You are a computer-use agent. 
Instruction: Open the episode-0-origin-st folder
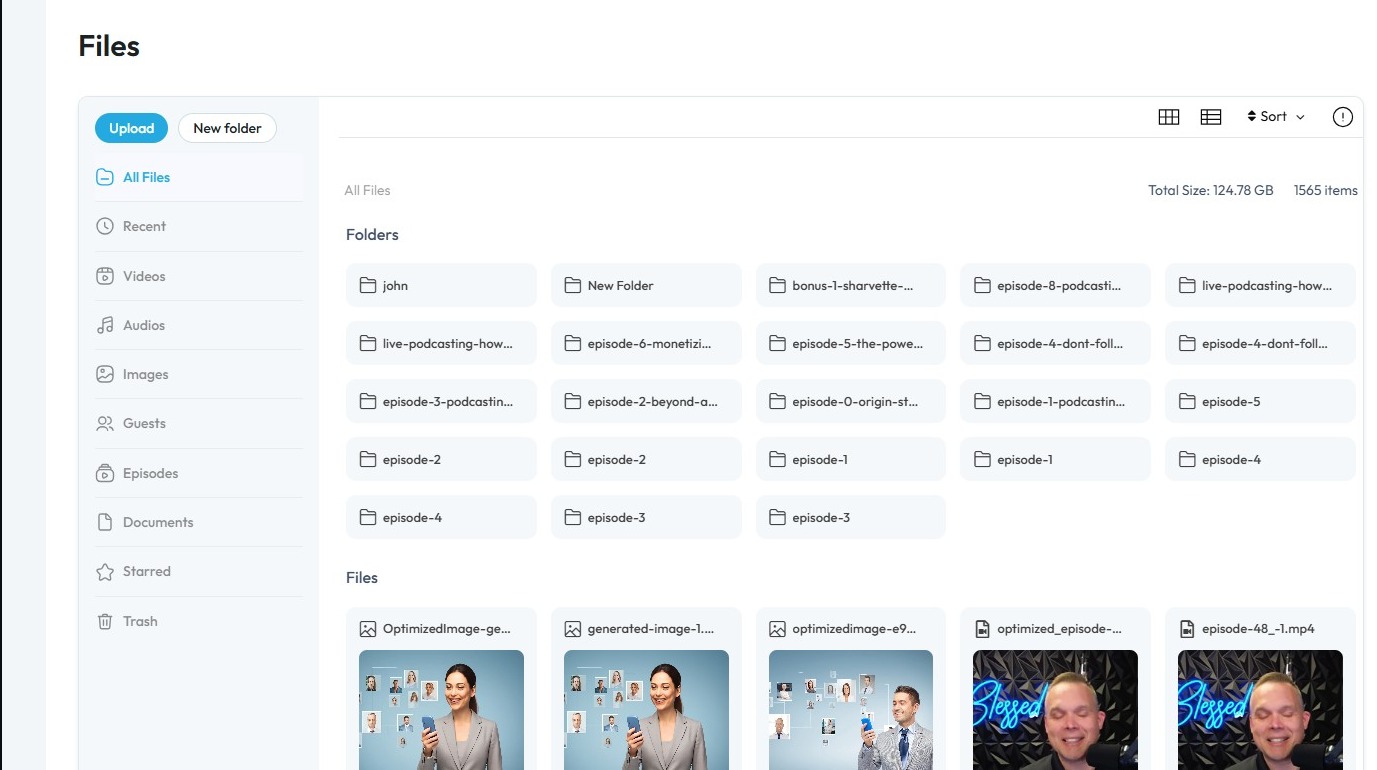[x=851, y=401]
